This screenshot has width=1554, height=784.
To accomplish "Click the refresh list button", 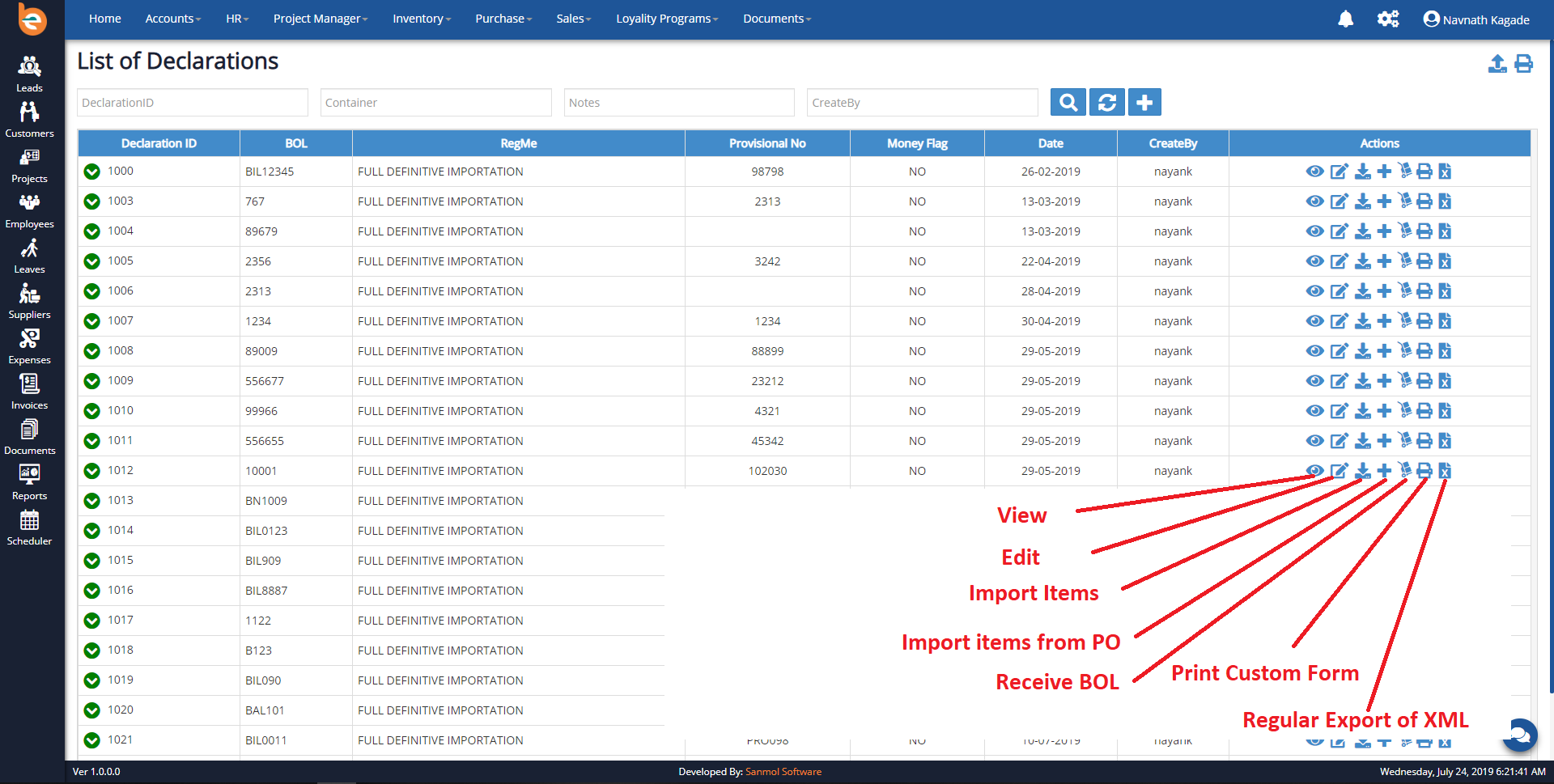I will (1107, 103).
